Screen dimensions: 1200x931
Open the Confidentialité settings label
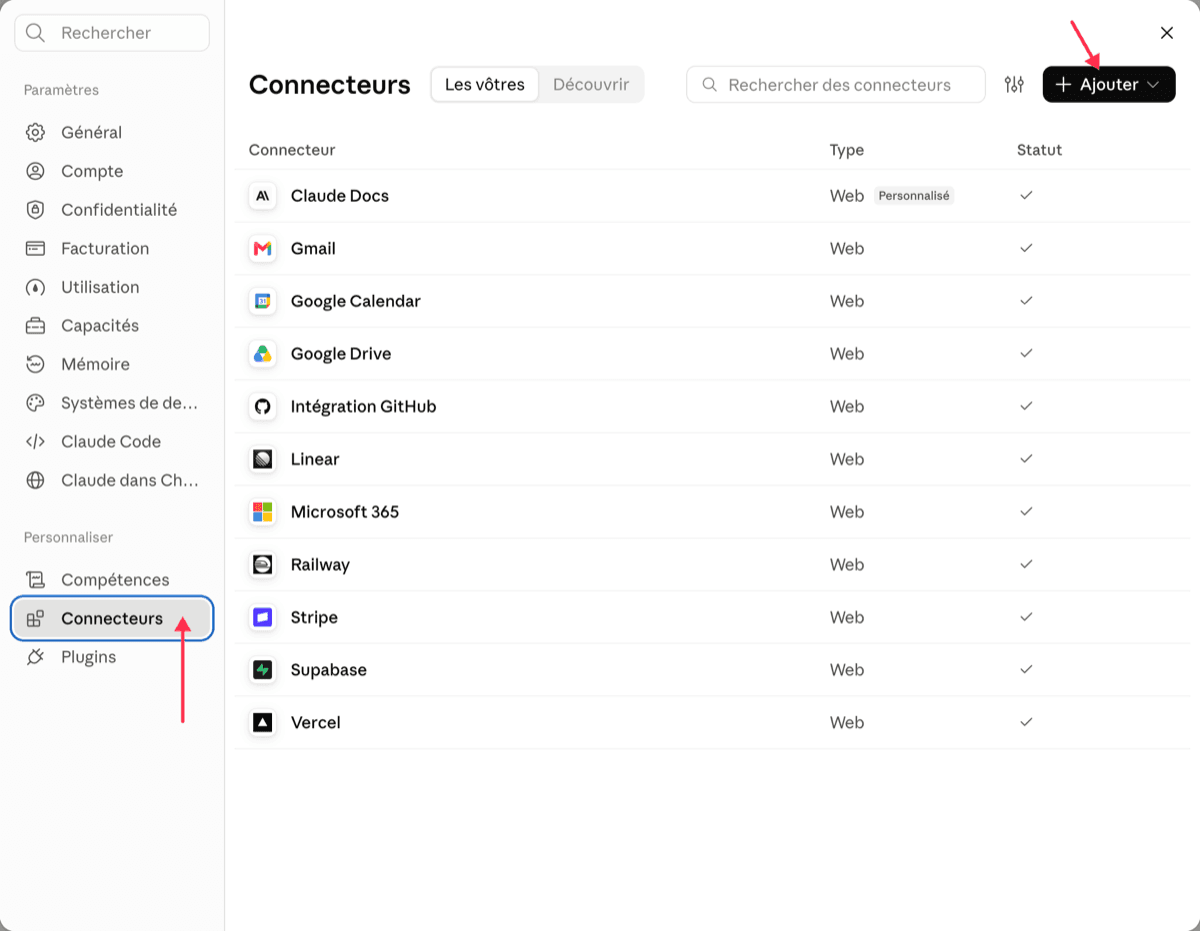click(x=119, y=210)
